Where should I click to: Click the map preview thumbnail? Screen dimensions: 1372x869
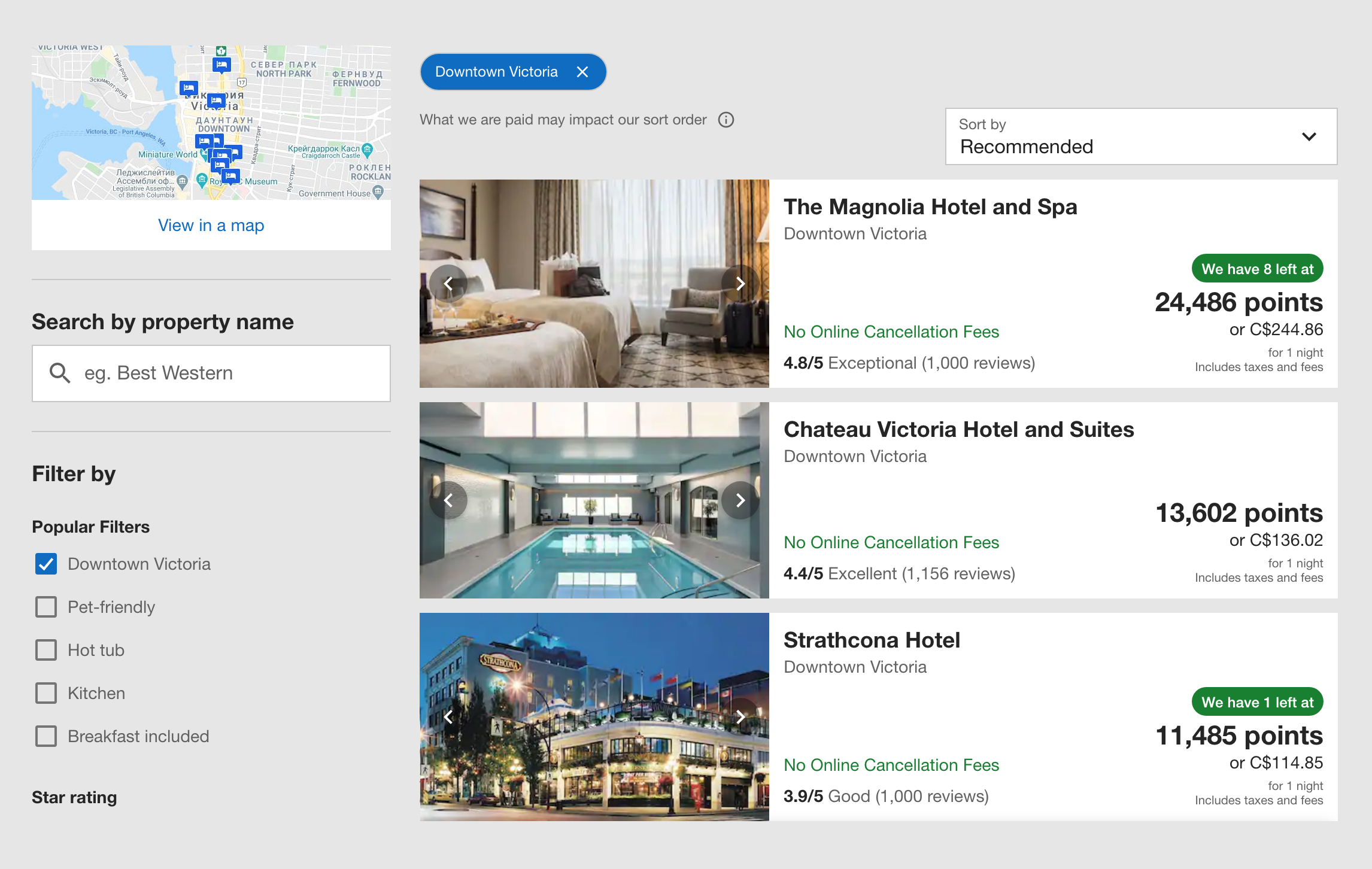[211, 123]
